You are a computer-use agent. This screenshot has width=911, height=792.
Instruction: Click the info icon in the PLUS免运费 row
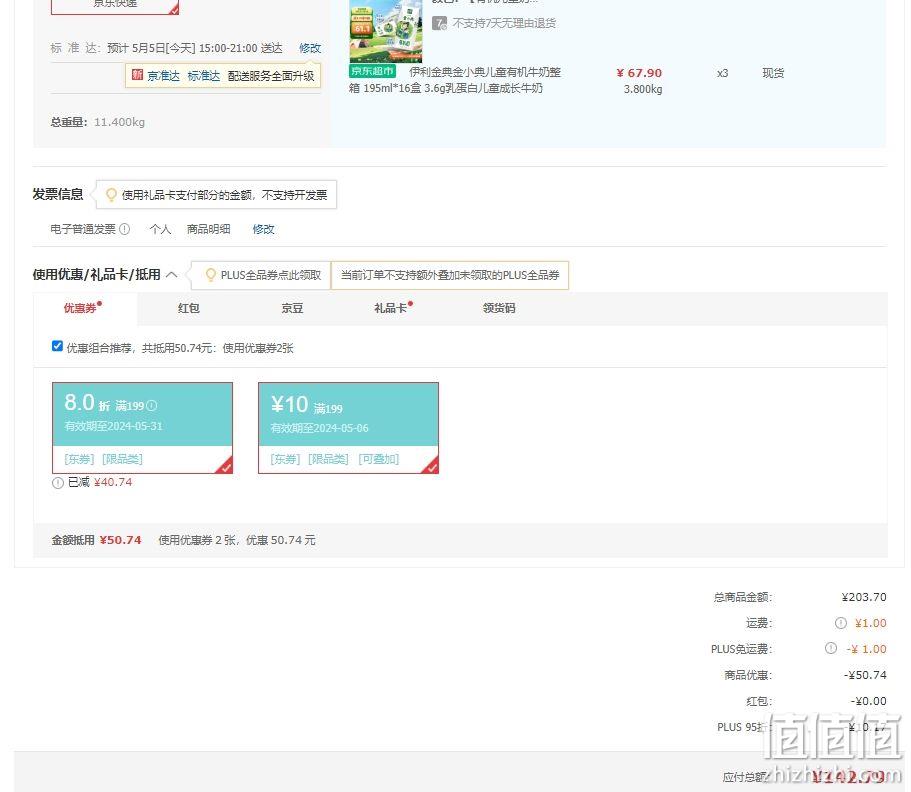point(831,648)
